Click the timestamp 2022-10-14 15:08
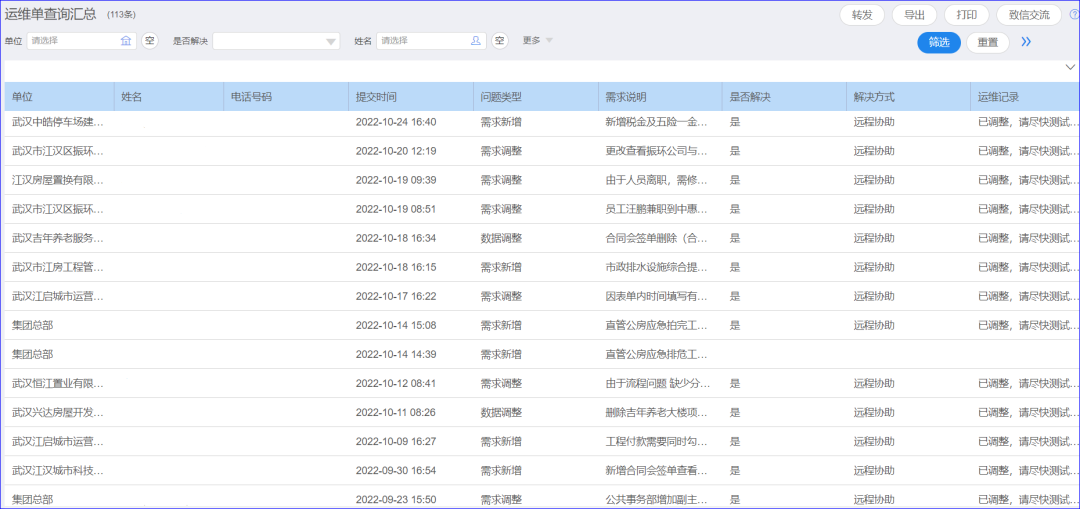The height and width of the screenshot is (509, 1080). [396, 325]
